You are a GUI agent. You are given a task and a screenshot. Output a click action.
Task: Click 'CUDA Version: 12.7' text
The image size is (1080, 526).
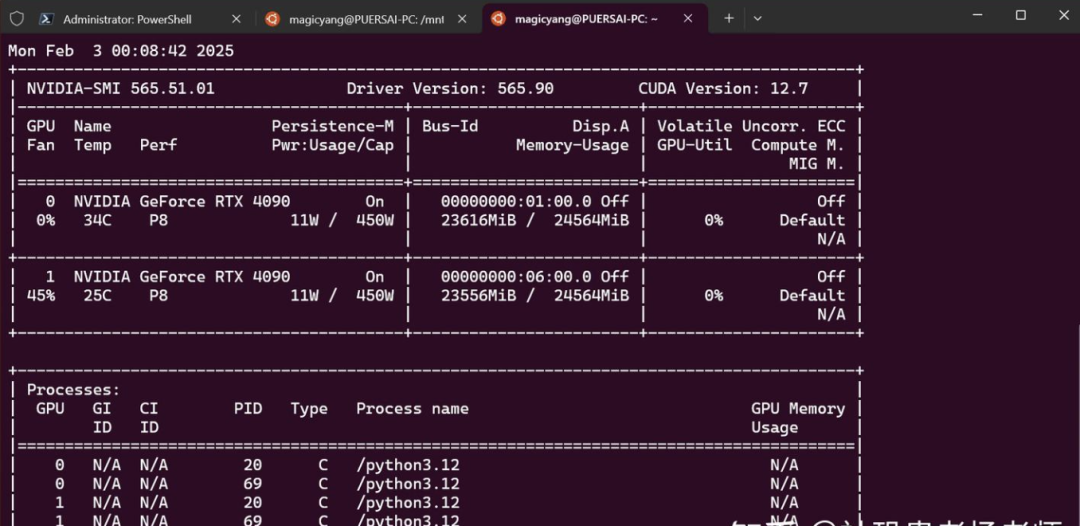pos(723,89)
